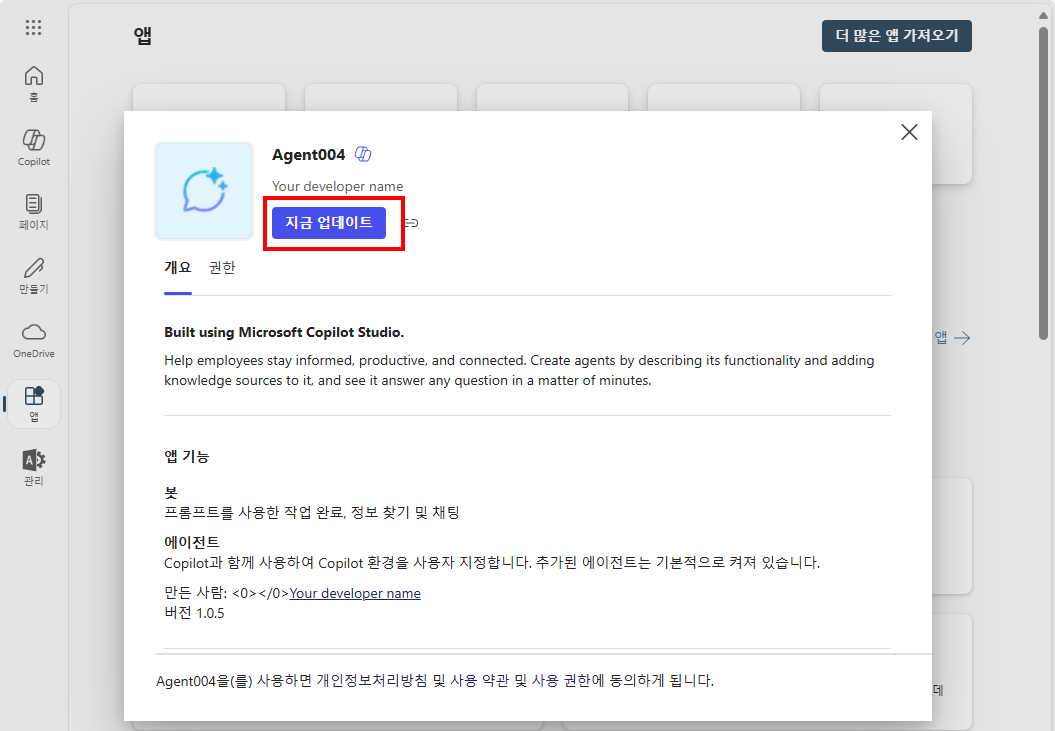Close the Agent004 details dialog
Image resolution: width=1055 pixels, height=731 pixels.
pos(909,132)
